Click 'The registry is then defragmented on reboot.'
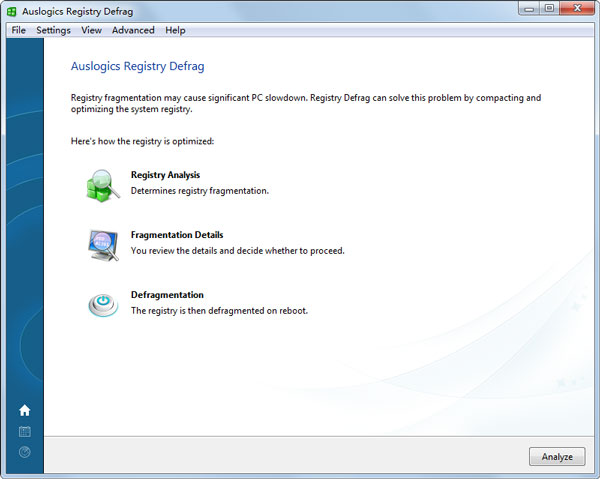This screenshot has height=479, width=600. 219,311
